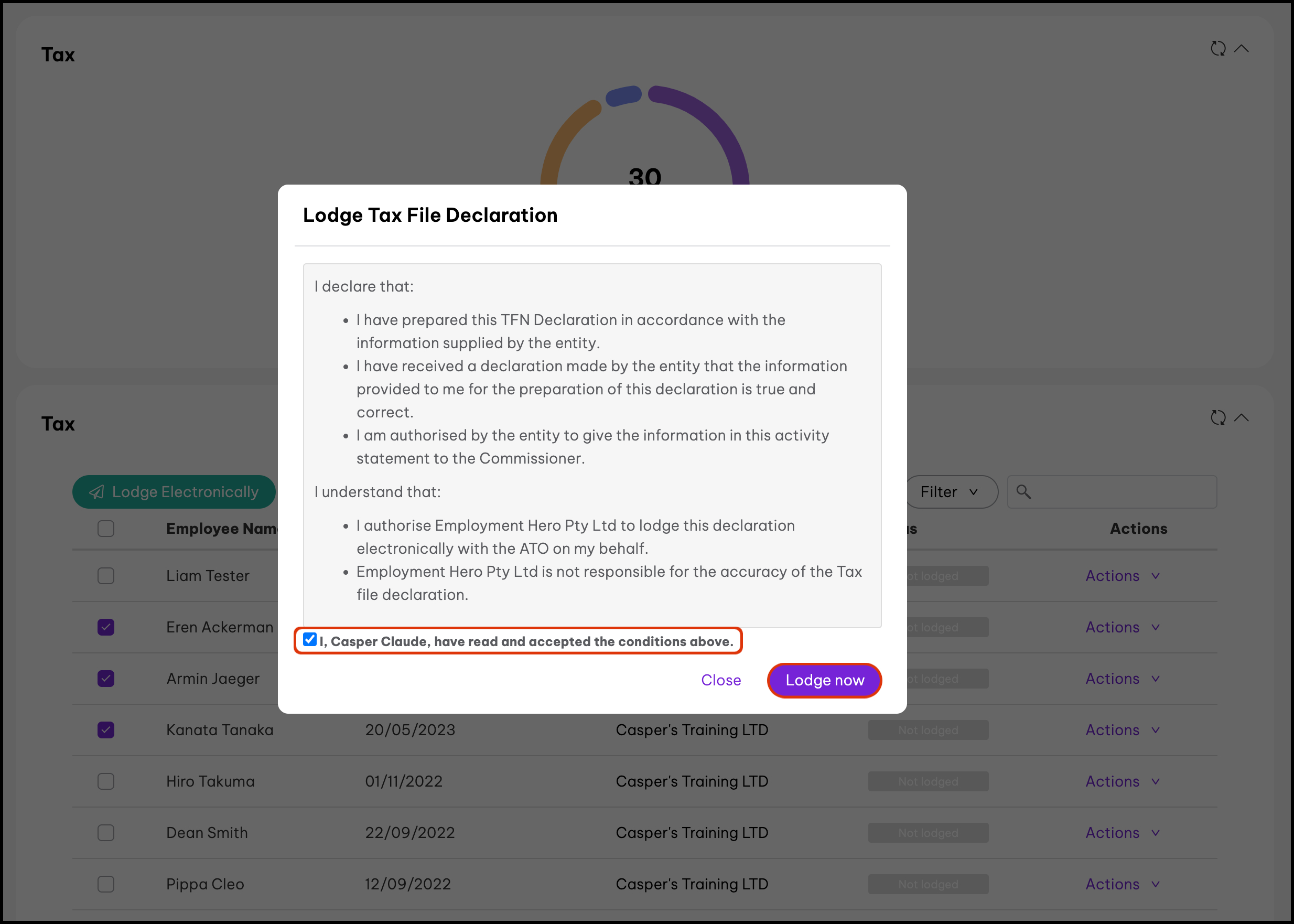This screenshot has width=1294, height=924.
Task: Collapse the top Tax panel chevron
Action: (1242, 48)
